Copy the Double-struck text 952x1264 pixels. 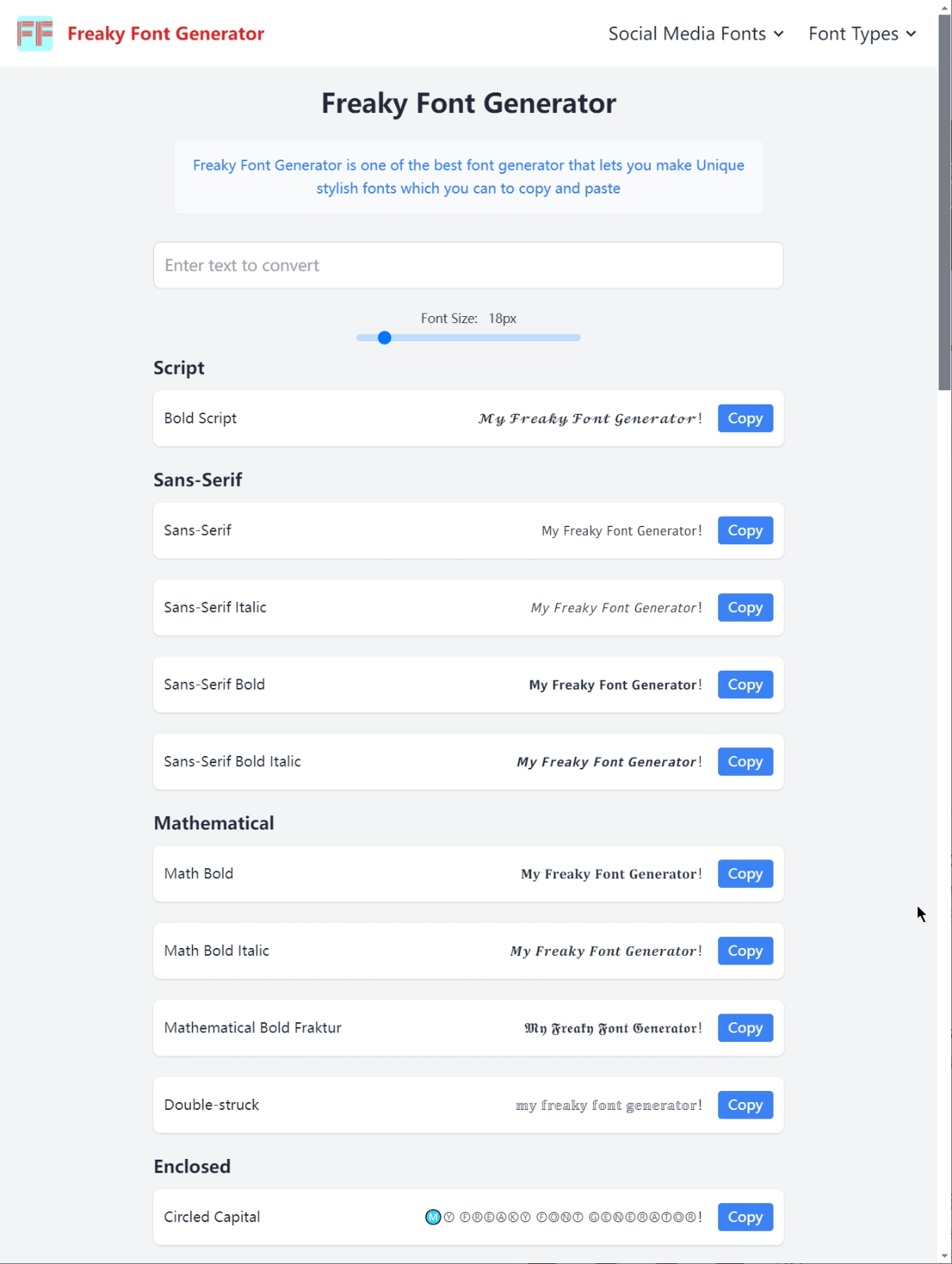[745, 1105]
